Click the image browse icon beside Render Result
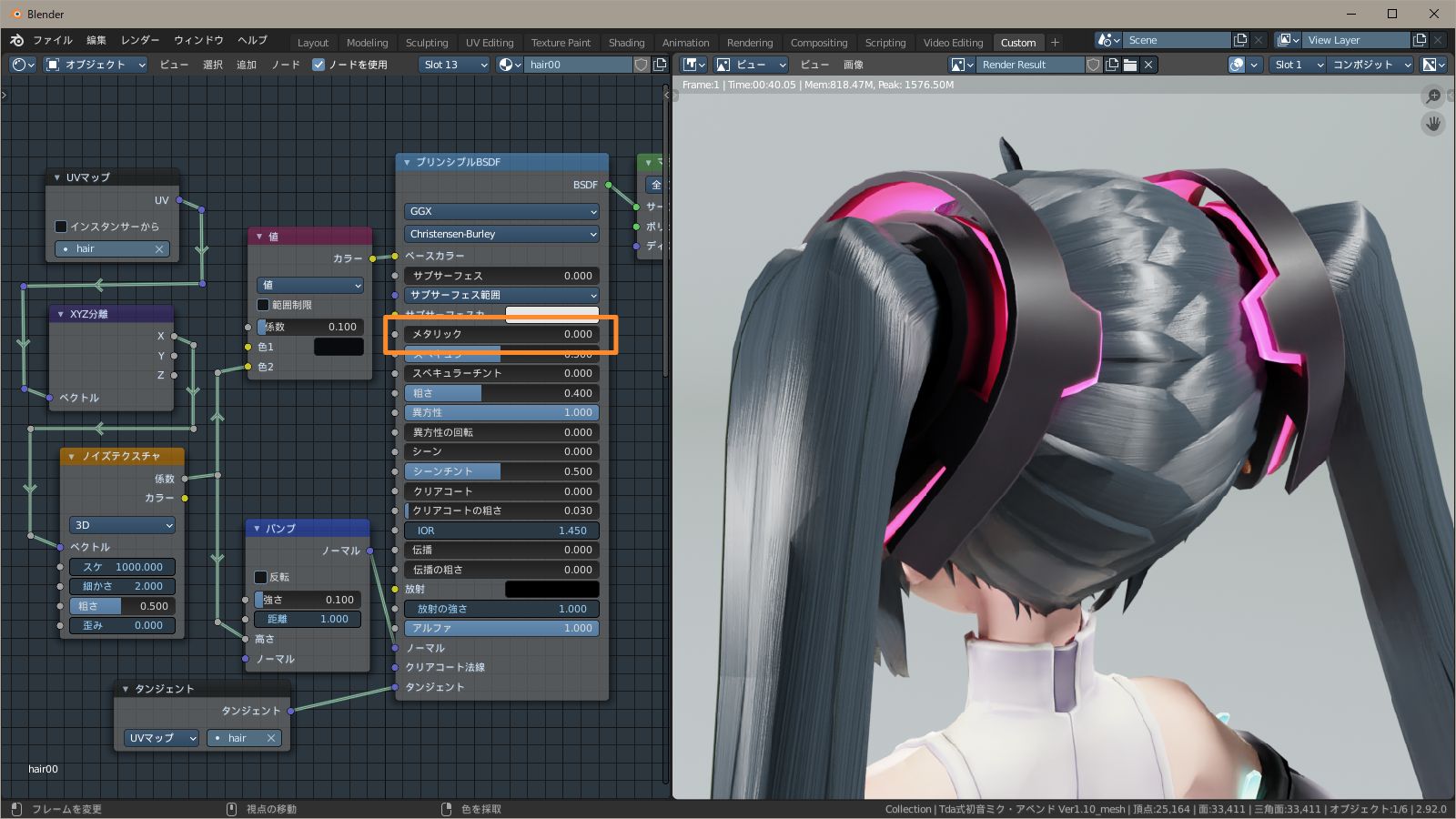This screenshot has width=1456, height=819. point(961,65)
